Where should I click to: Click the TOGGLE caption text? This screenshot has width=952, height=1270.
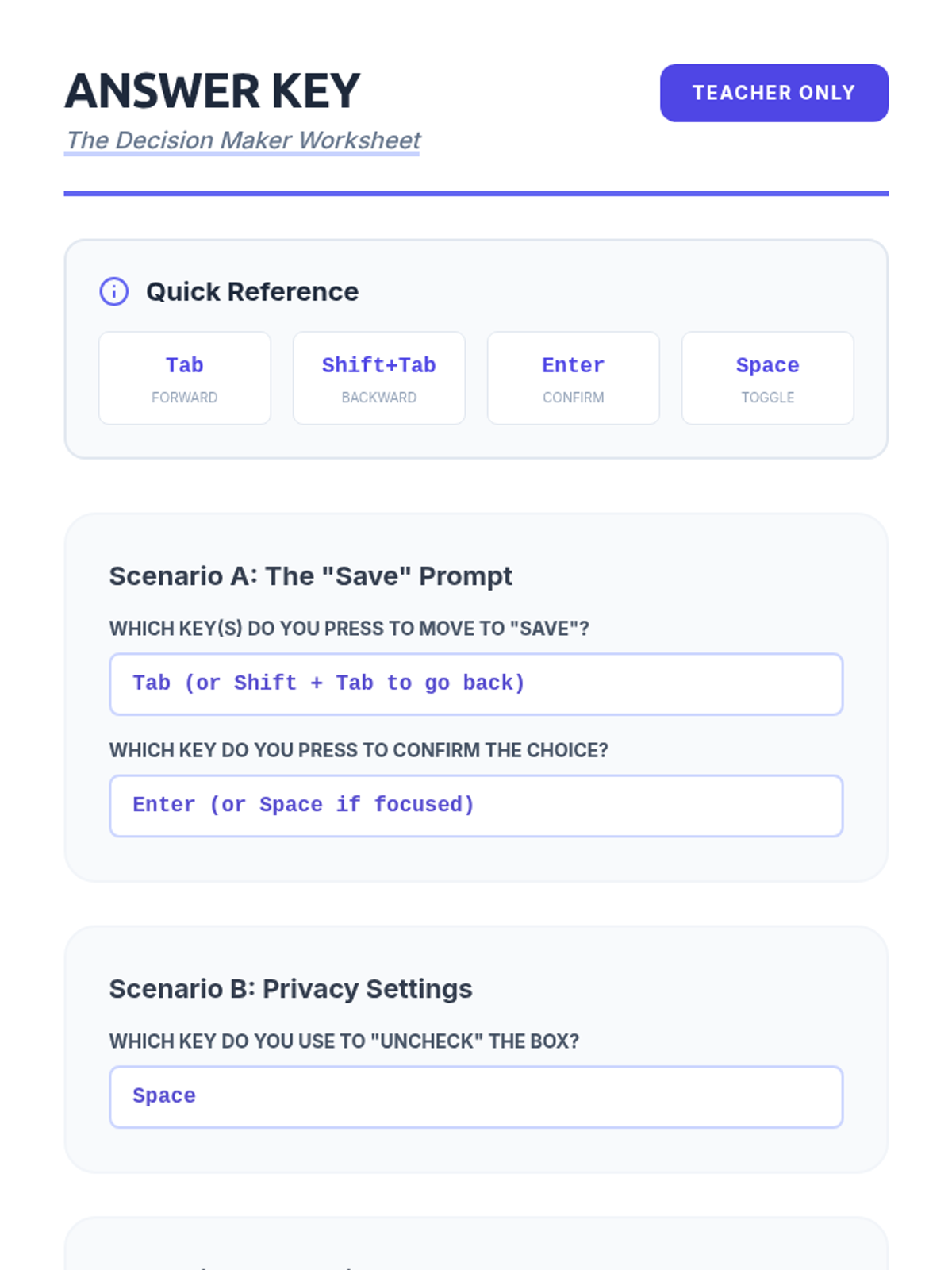(767, 398)
